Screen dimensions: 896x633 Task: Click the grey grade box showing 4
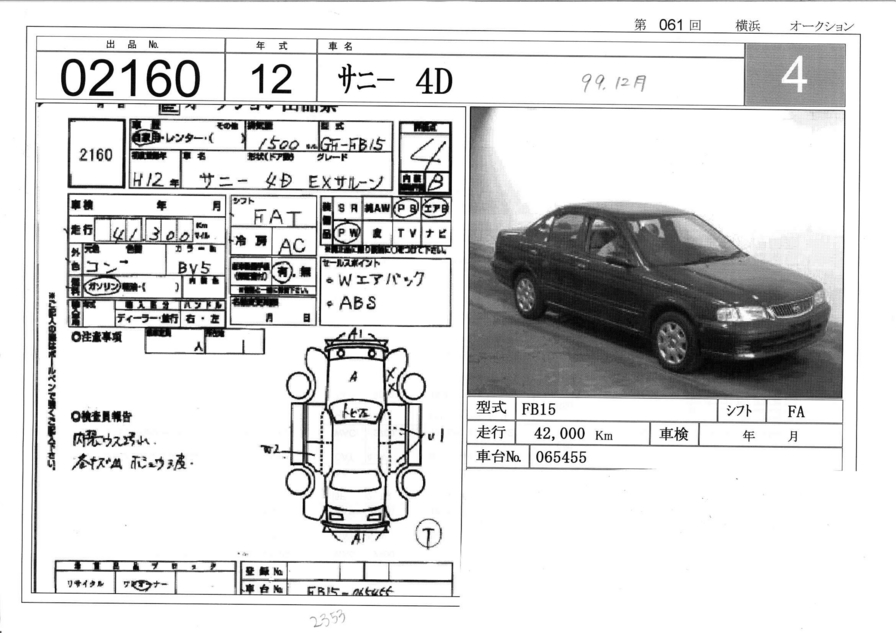(795, 75)
